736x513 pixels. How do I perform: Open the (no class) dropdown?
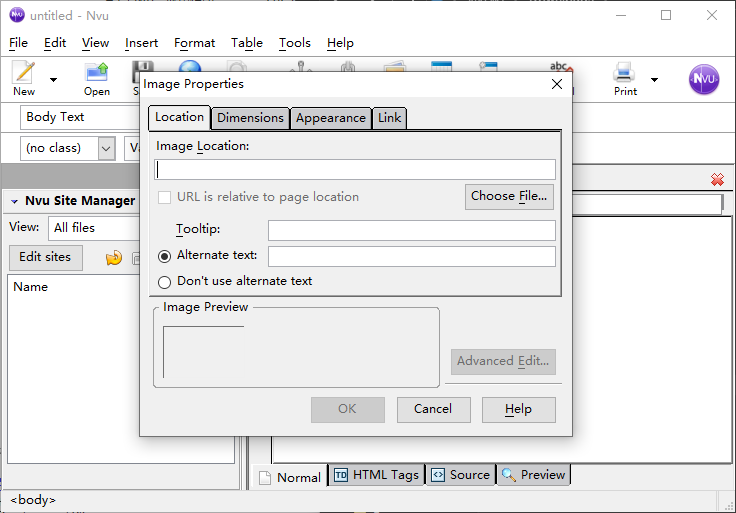[107, 149]
